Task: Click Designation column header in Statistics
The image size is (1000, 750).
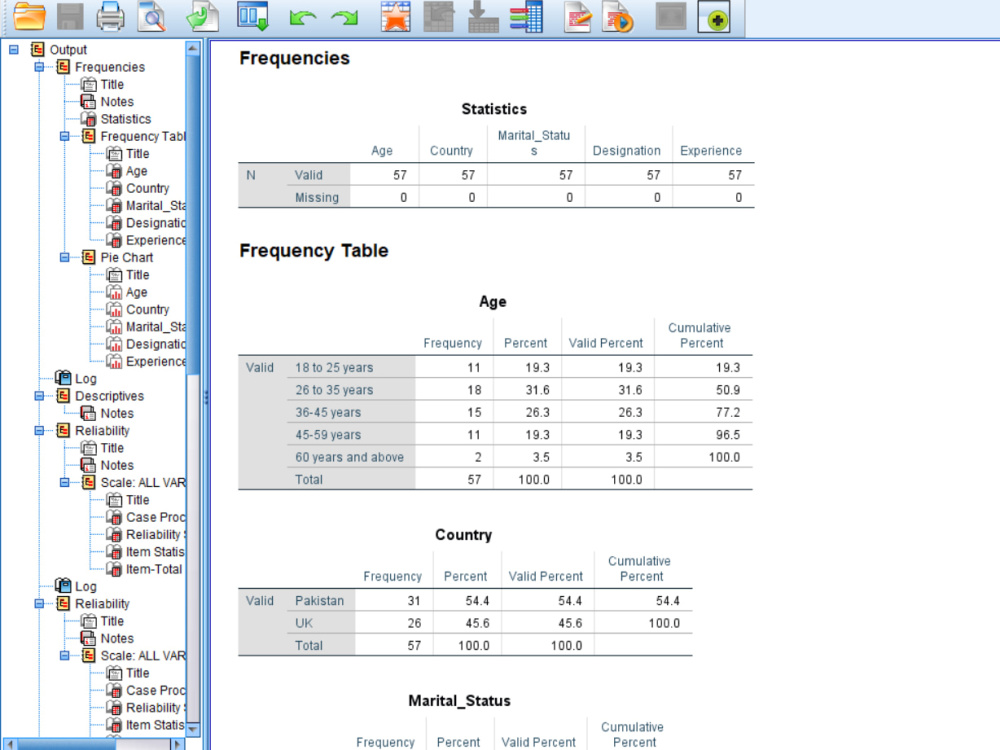Action: (x=627, y=151)
